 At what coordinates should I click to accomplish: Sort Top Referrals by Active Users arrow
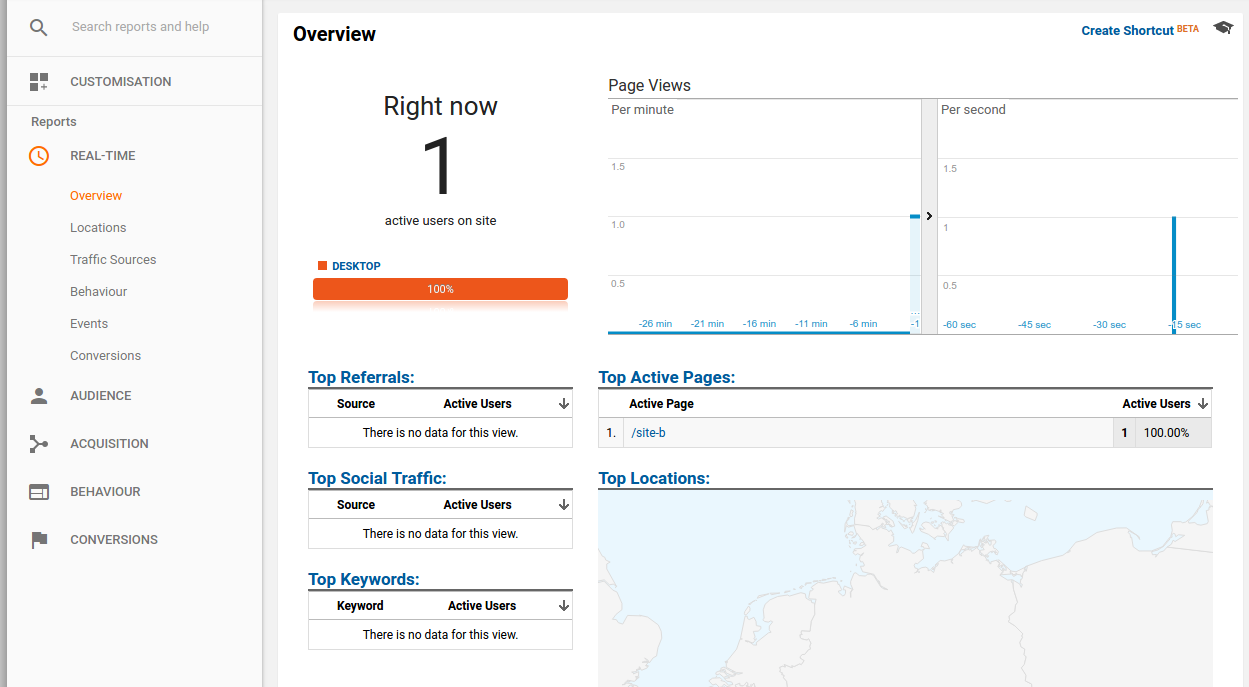click(x=564, y=404)
